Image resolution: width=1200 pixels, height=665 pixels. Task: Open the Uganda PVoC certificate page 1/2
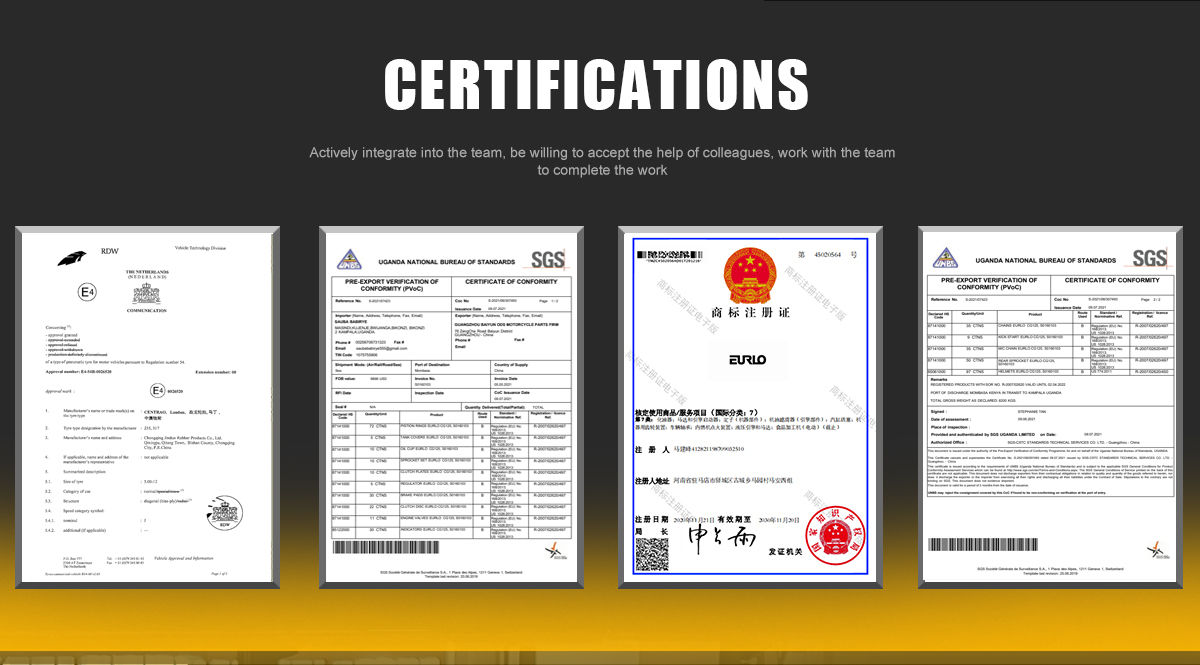coord(451,409)
